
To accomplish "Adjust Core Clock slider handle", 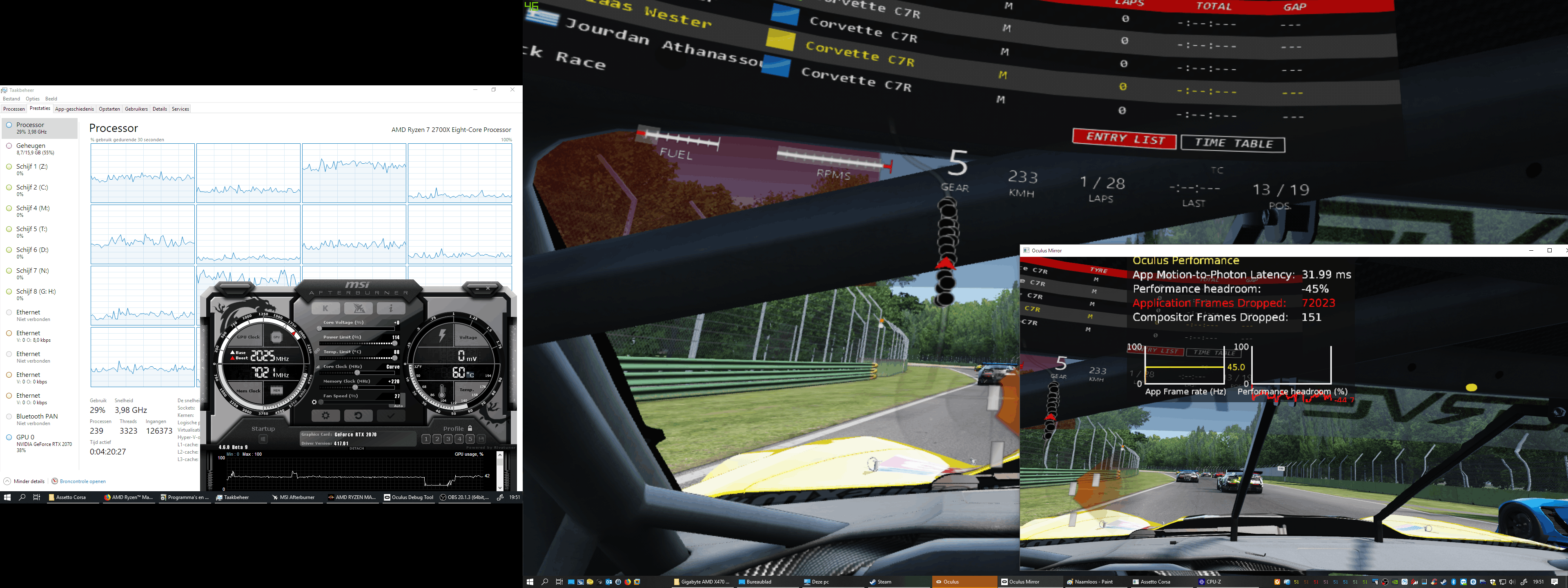I will (357, 372).
